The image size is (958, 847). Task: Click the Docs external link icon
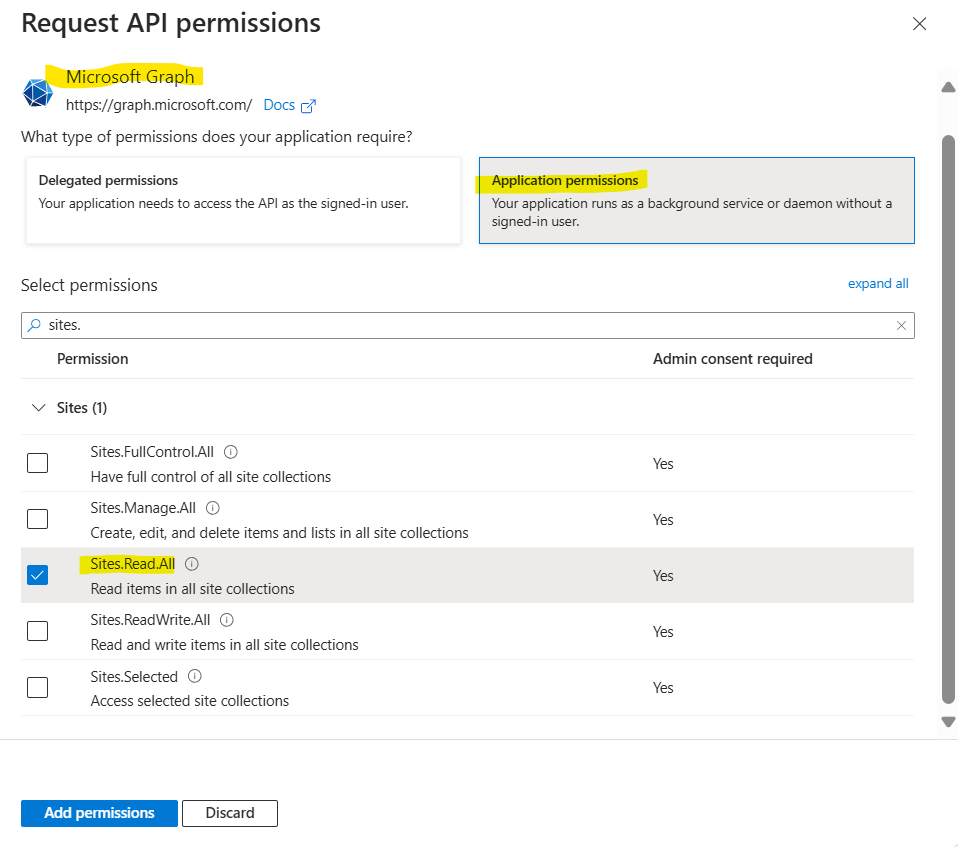click(308, 105)
